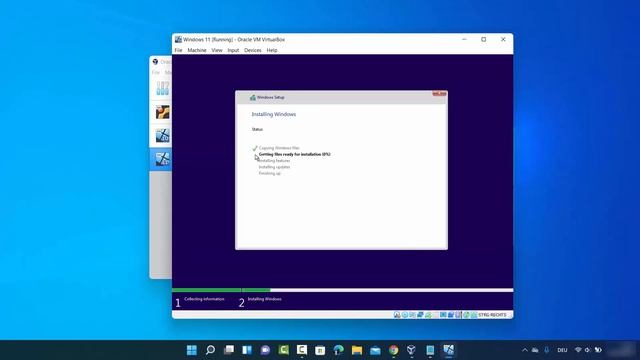Viewport: 640px width, 360px height.
Task: Open the Machine menu
Action: click(197, 50)
